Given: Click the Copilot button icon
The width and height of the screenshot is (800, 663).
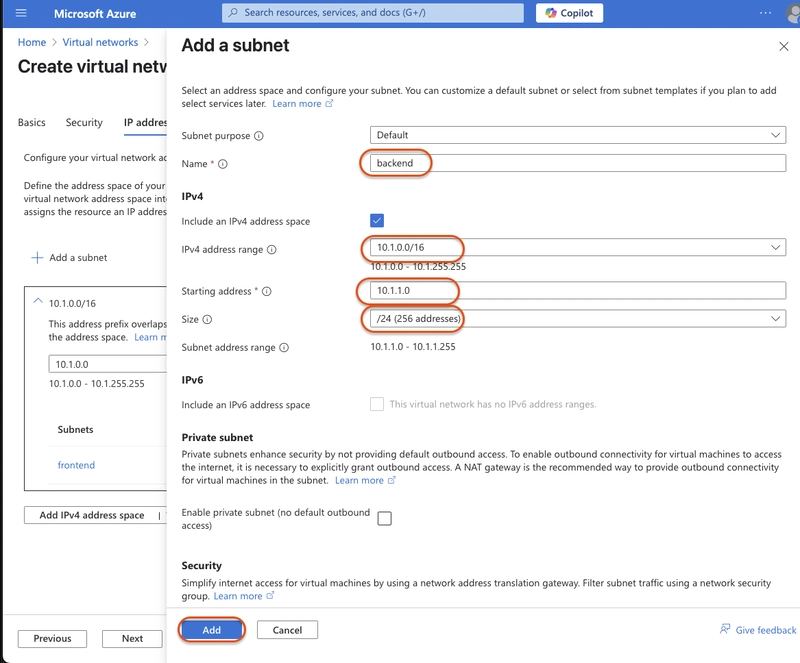Looking at the screenshot, I should tap(551, 13).
